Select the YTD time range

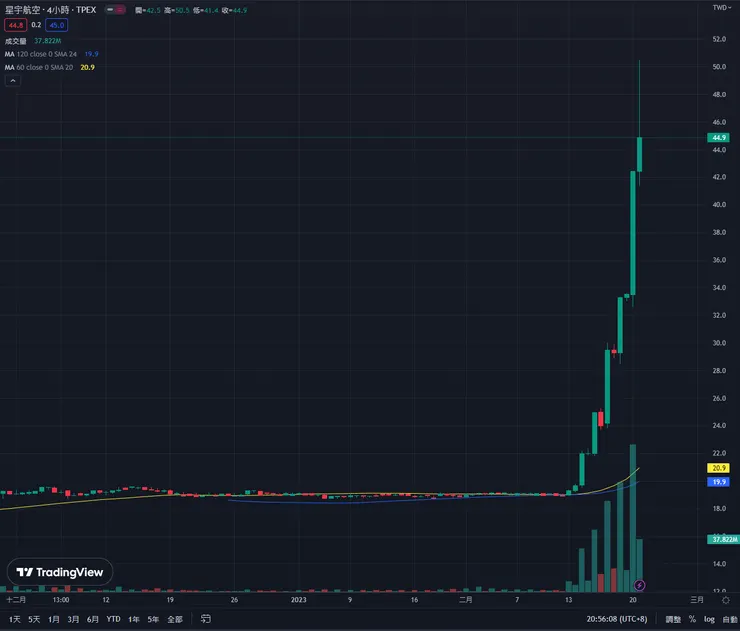pos(113,619)
